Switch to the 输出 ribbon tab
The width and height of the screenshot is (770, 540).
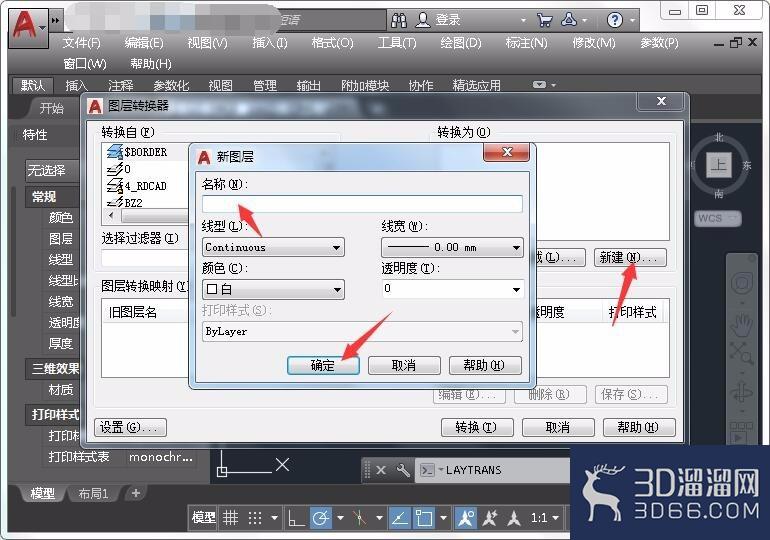tap(308, 85)
